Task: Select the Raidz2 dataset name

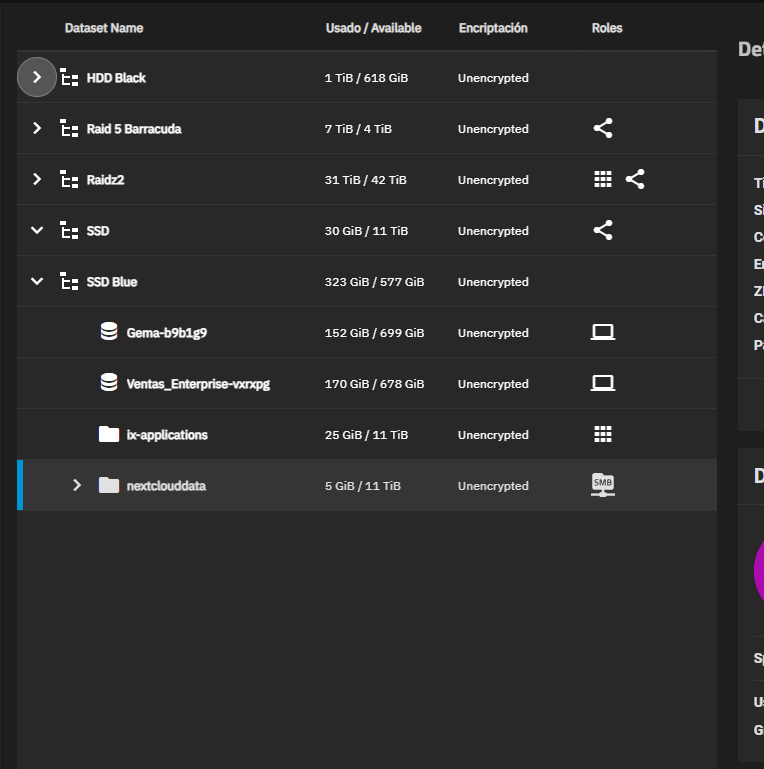Action: pos(105,180)
